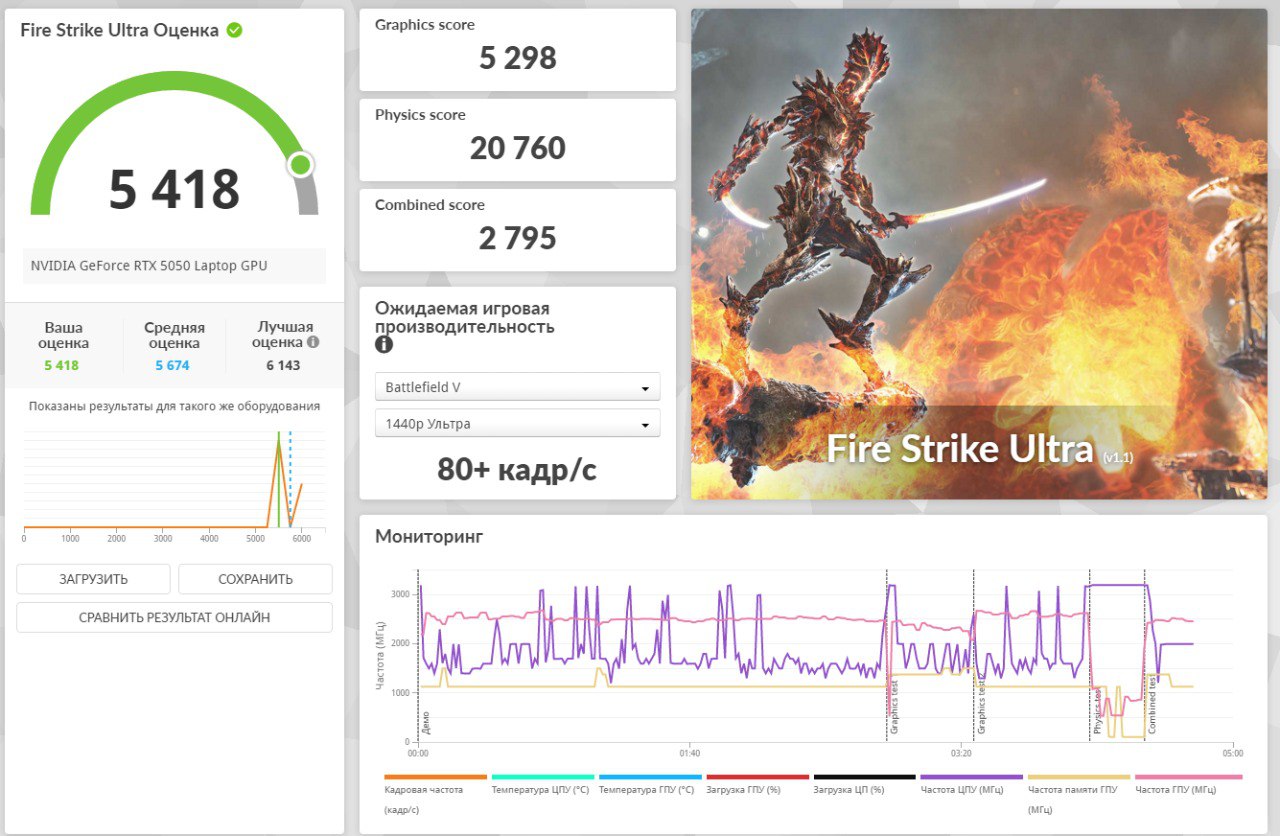The image size is (1280, 836).
Task: Click the Combined score label
Action: click(x=430, y=205)
